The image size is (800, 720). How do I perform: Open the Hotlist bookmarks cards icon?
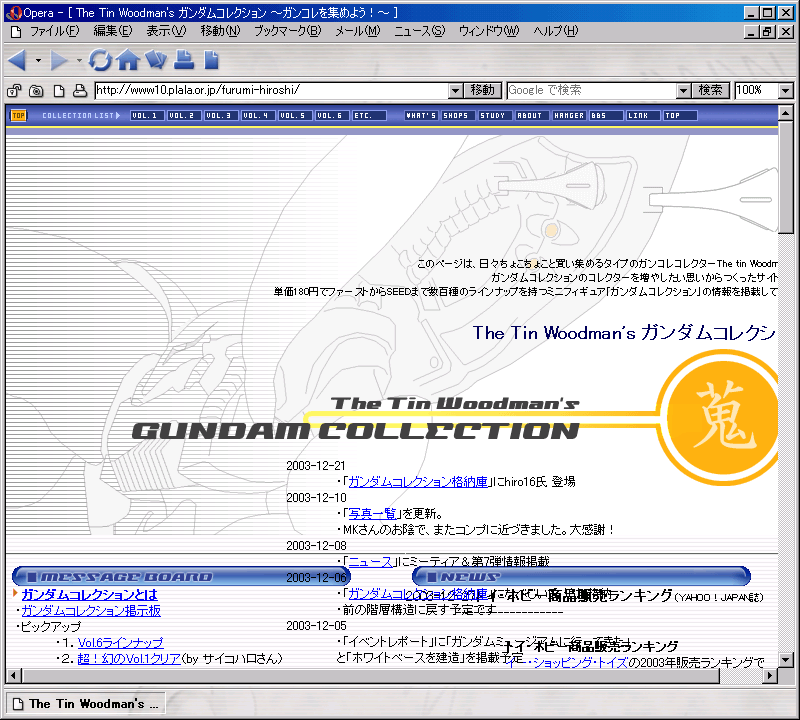(x=156, y=60)
